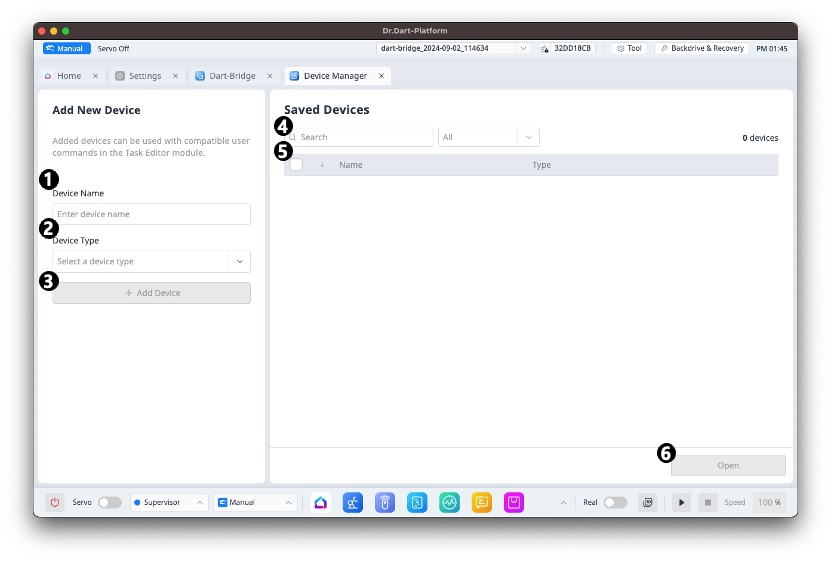The width and height of the screenshot is (831, 561).
Task: Check the select-all checkbox in Saved Devices header
Action: click(x=296, y=165)
